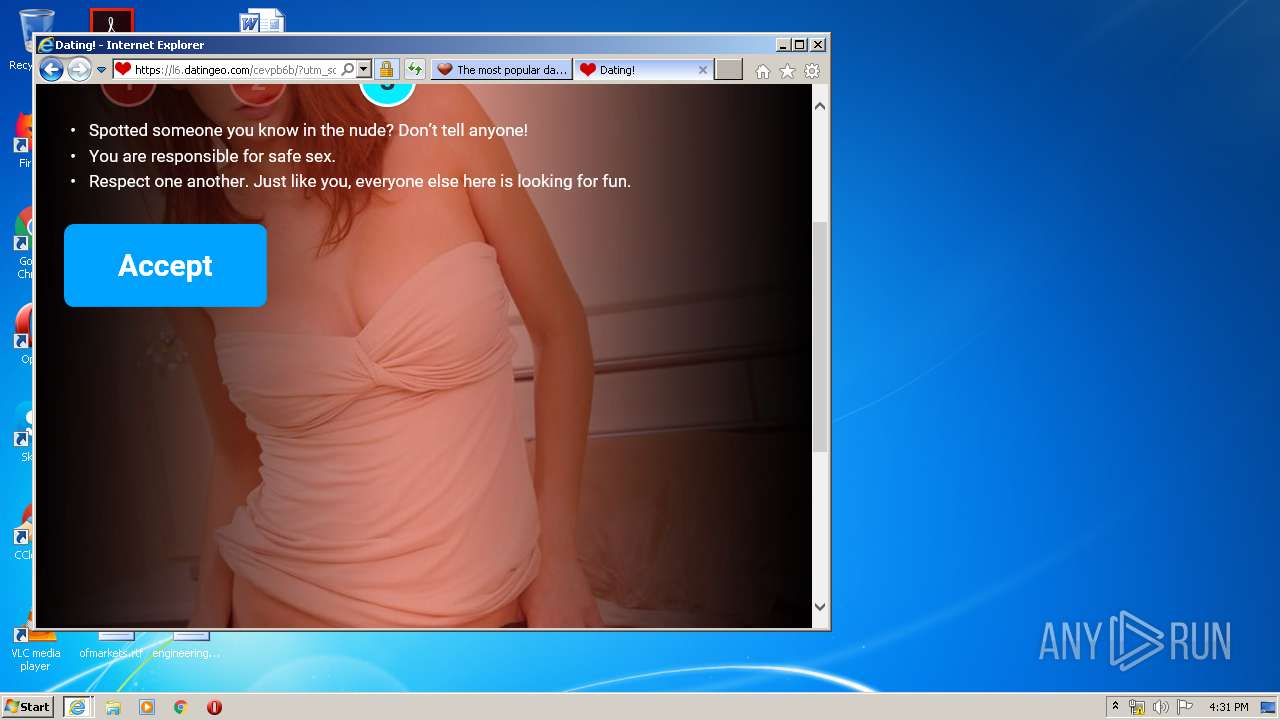Open media player taskbar icon
Screen dimensions: 1280x720
click(147, 707)
